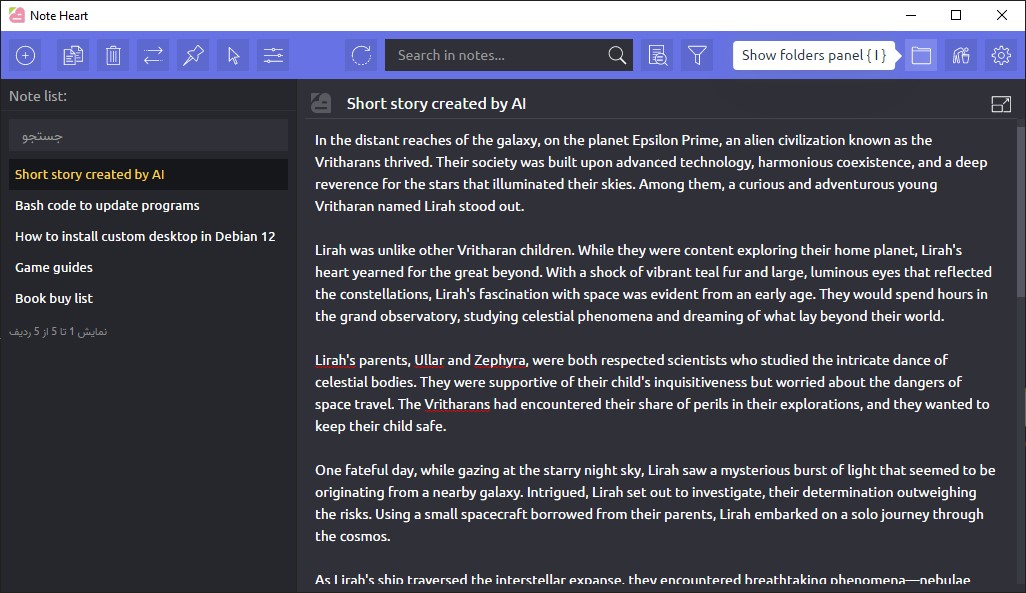Pin the current note
Screen dimensions: 1026x593
pyautogui.click(x=193, y=56)
